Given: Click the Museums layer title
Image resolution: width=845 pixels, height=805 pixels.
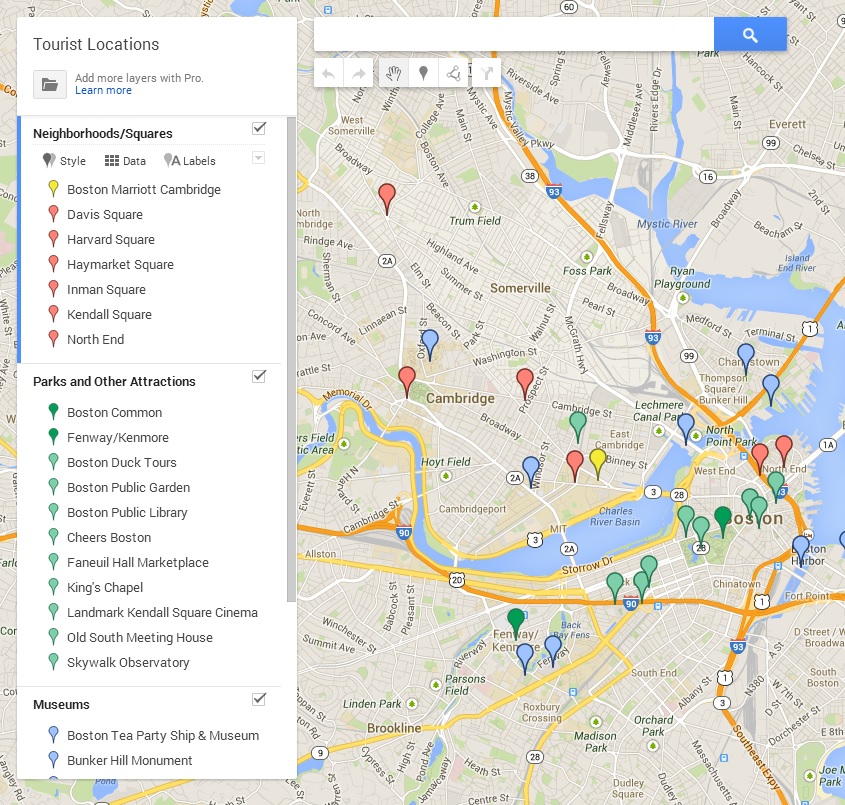Looking at the screenshot, I should coord(61,705).
